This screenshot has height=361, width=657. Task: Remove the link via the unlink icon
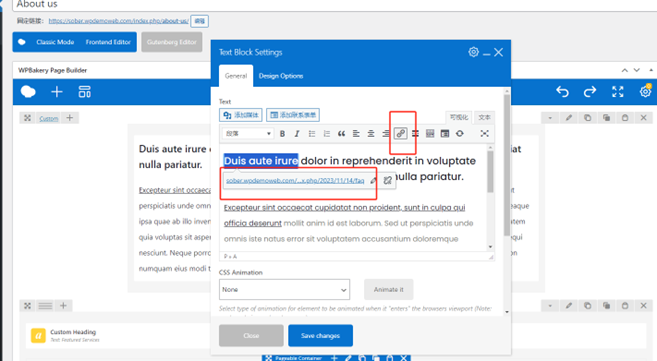pyautogui.click(x=388, y=180)
